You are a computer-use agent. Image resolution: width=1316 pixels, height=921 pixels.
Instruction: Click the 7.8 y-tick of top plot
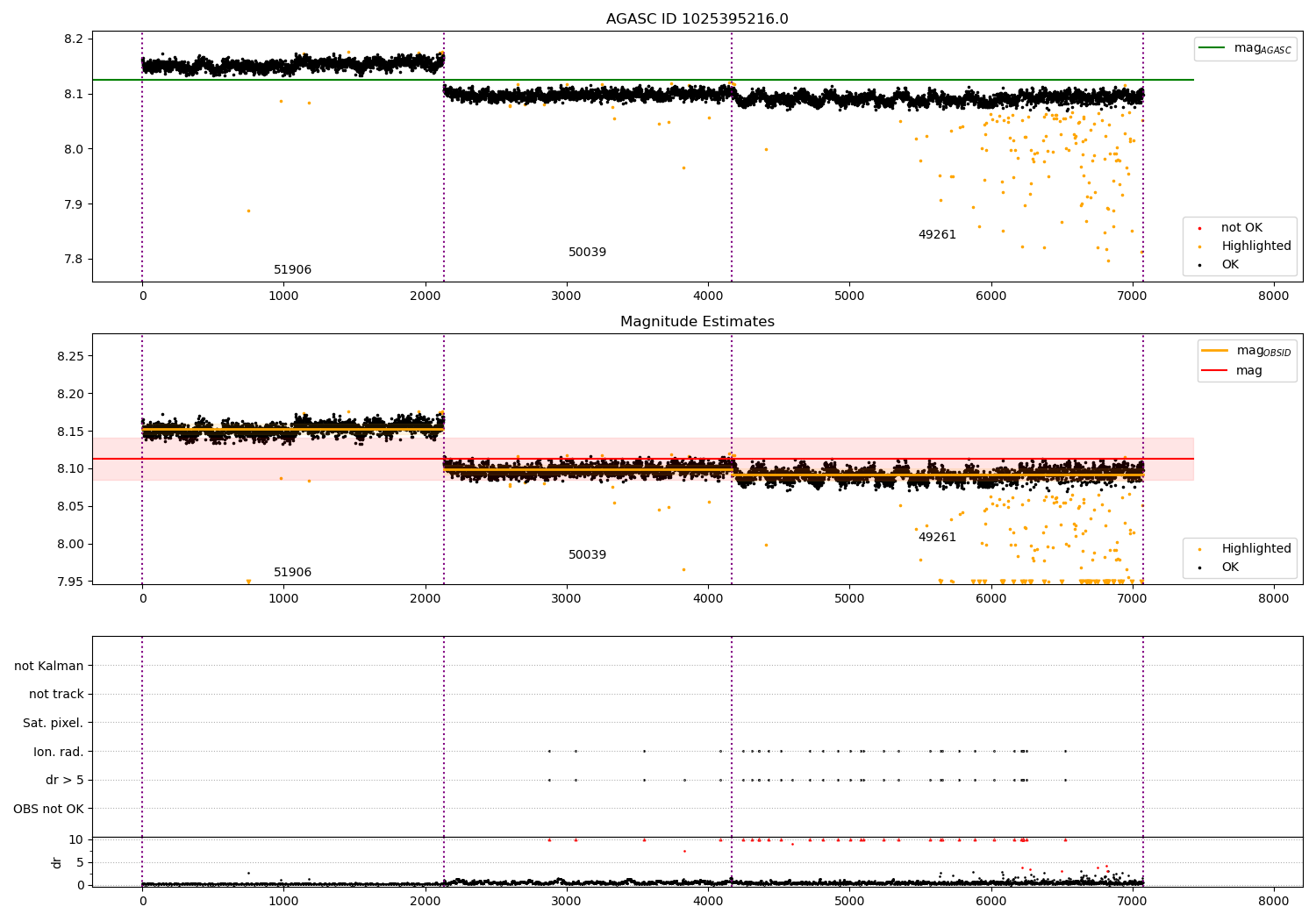coord(74,260)
